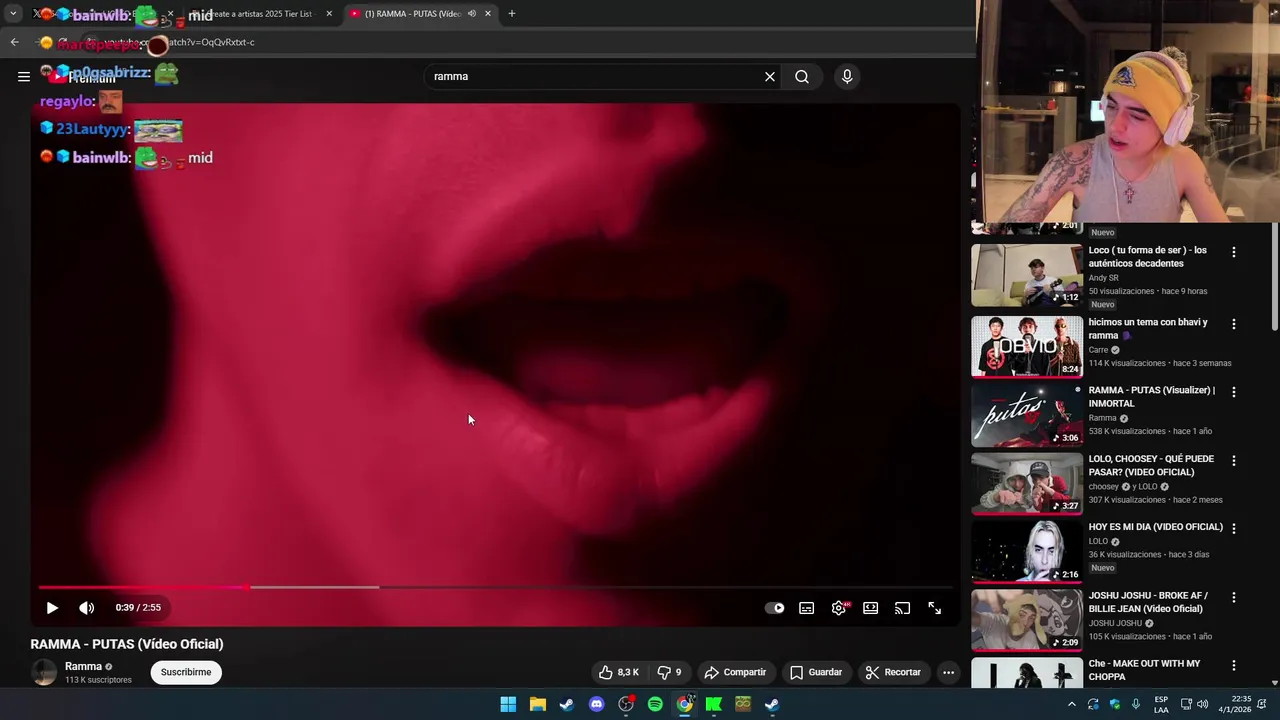This screenshot has height=720, width=1280.
Task: Open Windows Security tray icon
Action: 1115,704
